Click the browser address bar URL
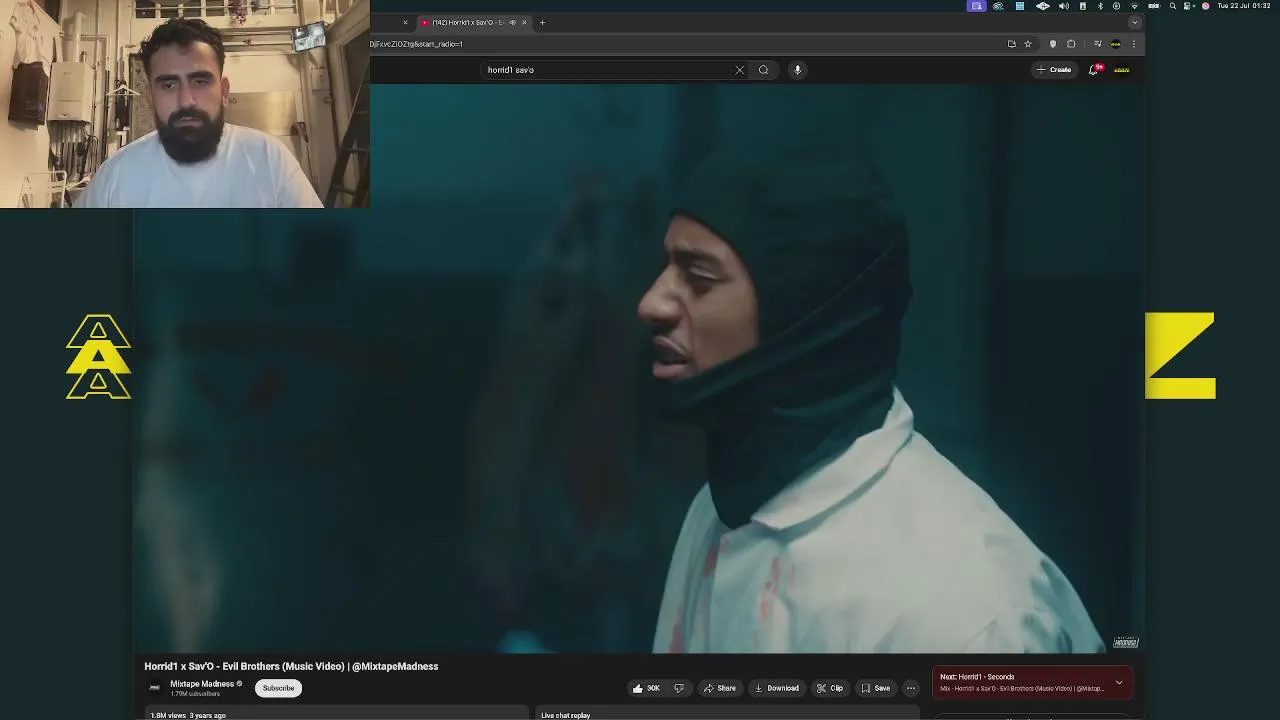Image resolution: width=1280 pixels, height=720 pixels. [x=416, y=44]
